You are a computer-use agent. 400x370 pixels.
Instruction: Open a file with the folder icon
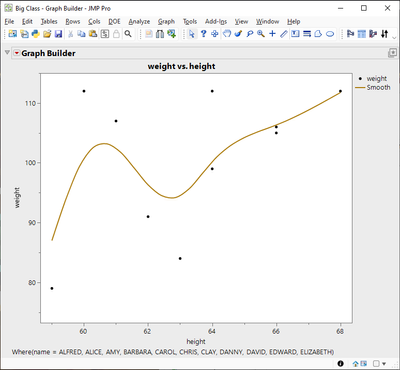tap(47, 34)
